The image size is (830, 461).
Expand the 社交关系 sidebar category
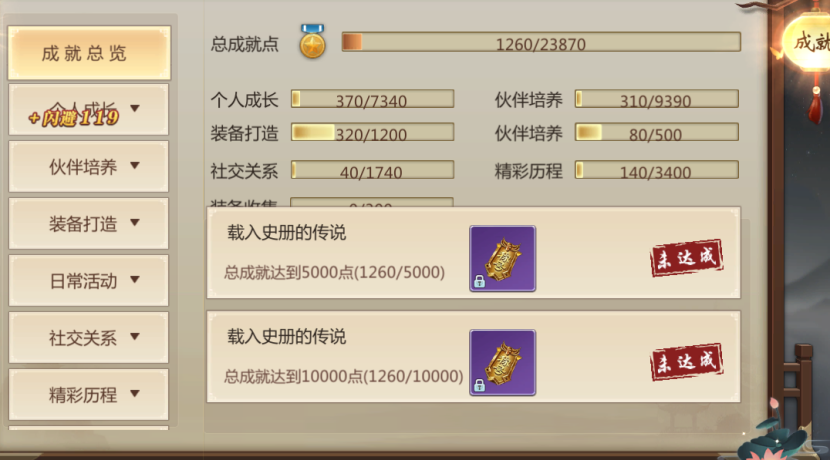[x=88, y=337]
